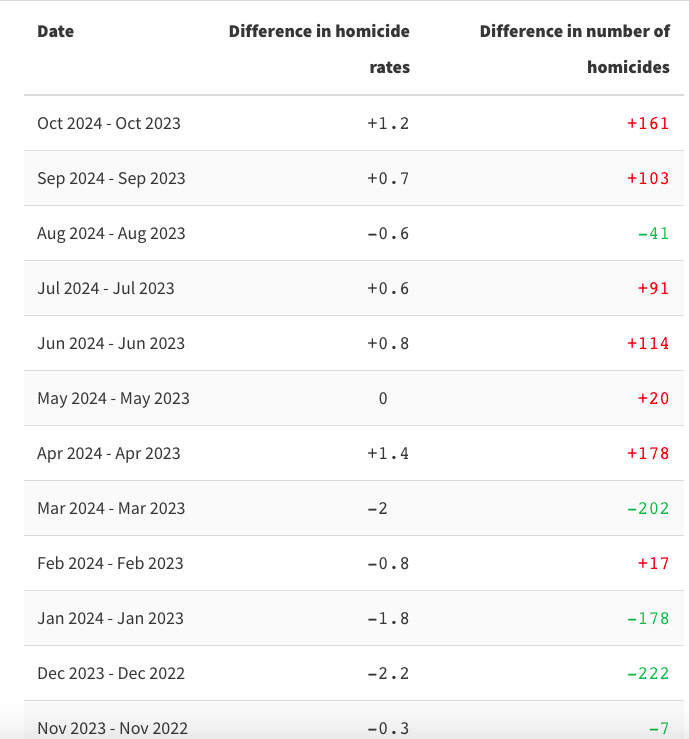This screenshot has width=689, height=739.
Task: Click the +103 value for September
Action: 648,179
